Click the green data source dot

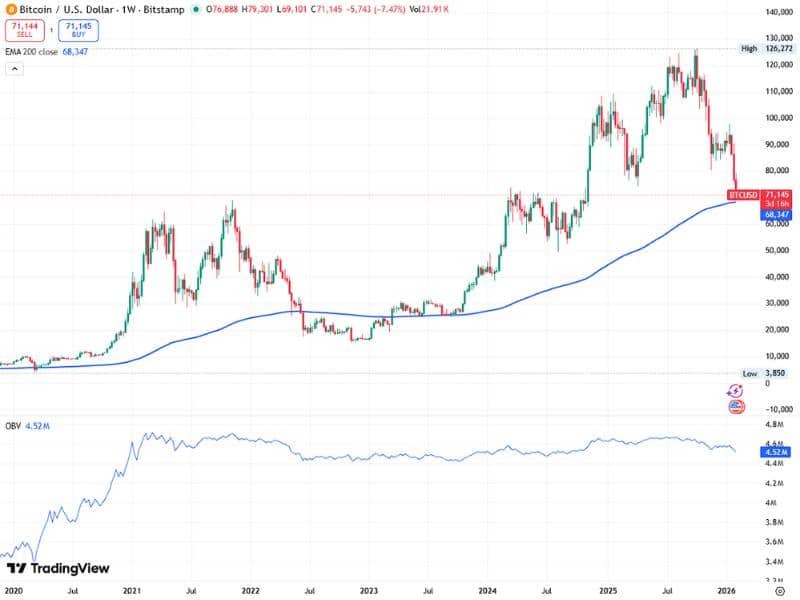[x=194, y=9]
